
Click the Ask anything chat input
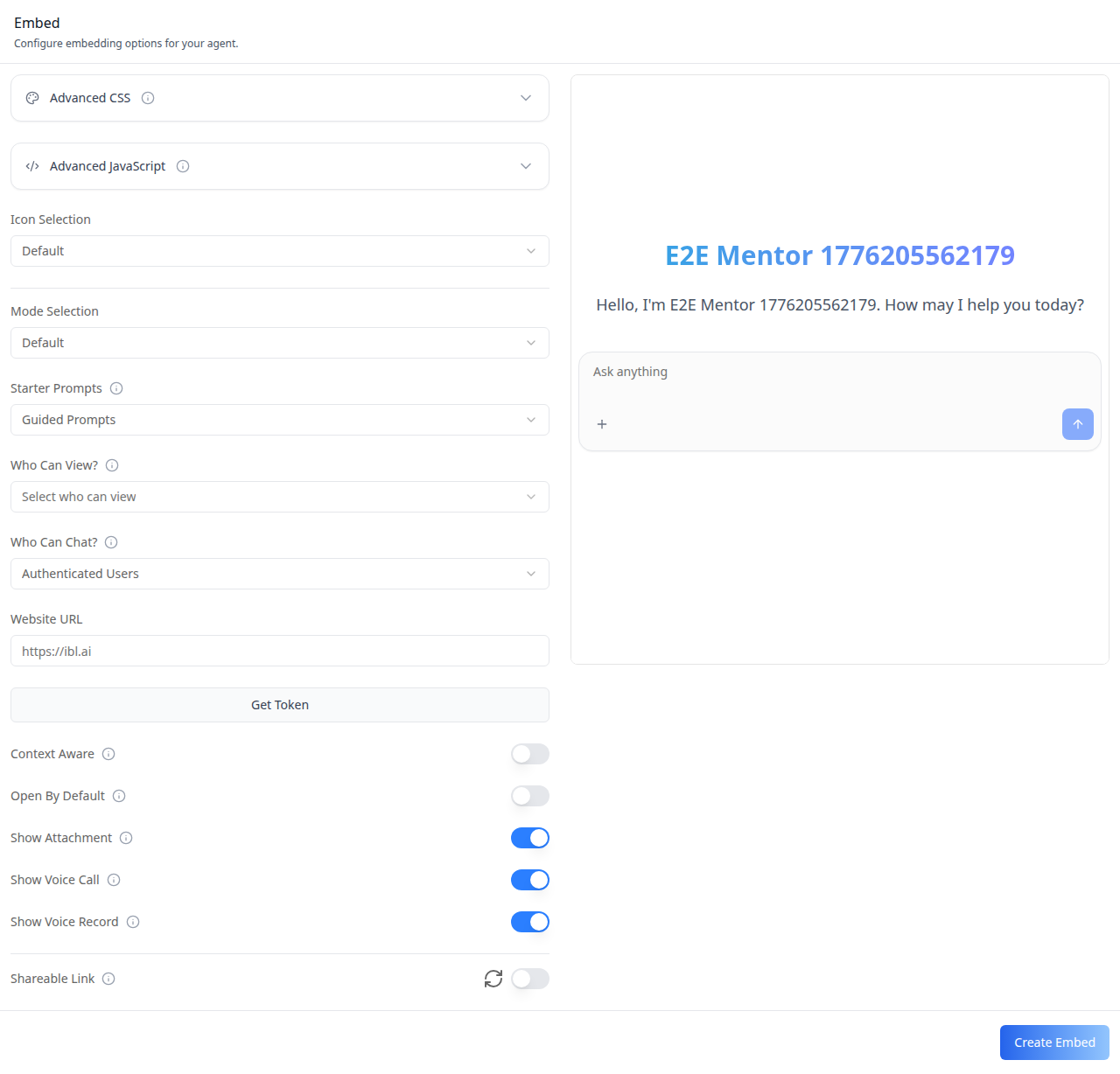coord(840,373)
